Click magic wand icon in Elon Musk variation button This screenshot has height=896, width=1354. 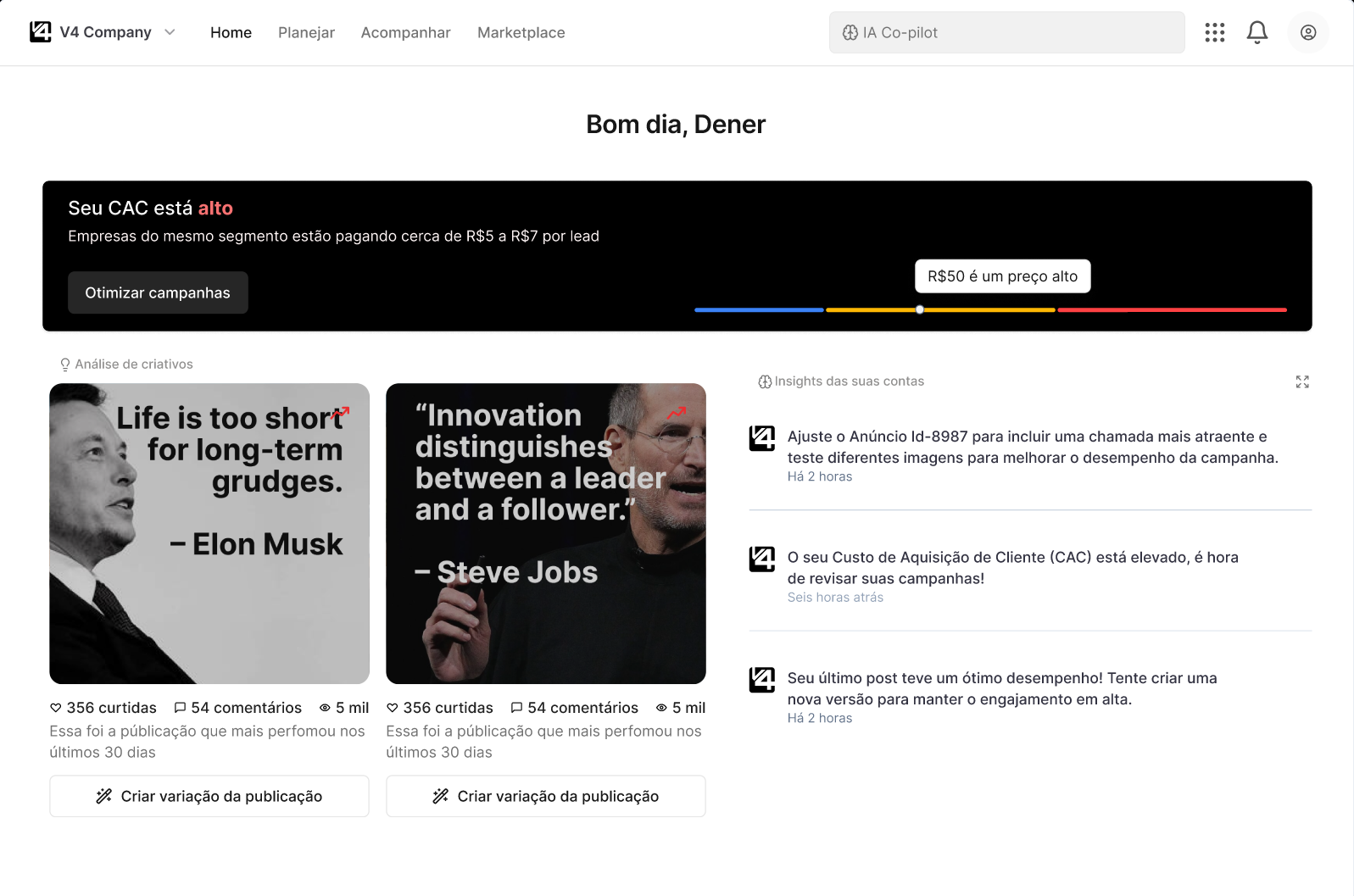click(104, 796)
